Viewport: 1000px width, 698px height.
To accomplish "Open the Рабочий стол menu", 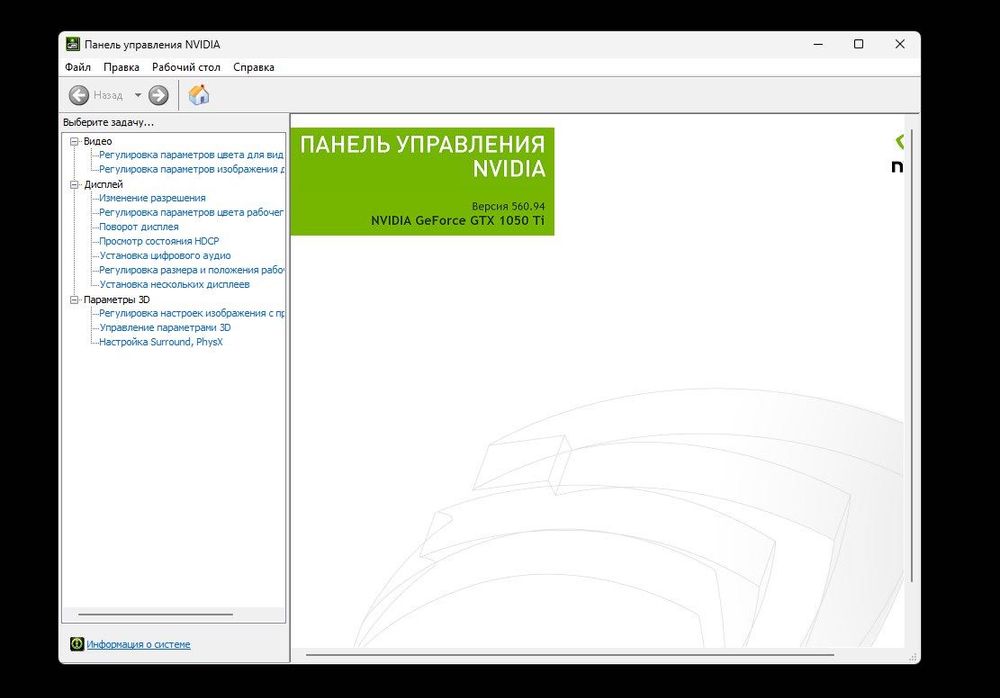I will (x=186, y=67).
